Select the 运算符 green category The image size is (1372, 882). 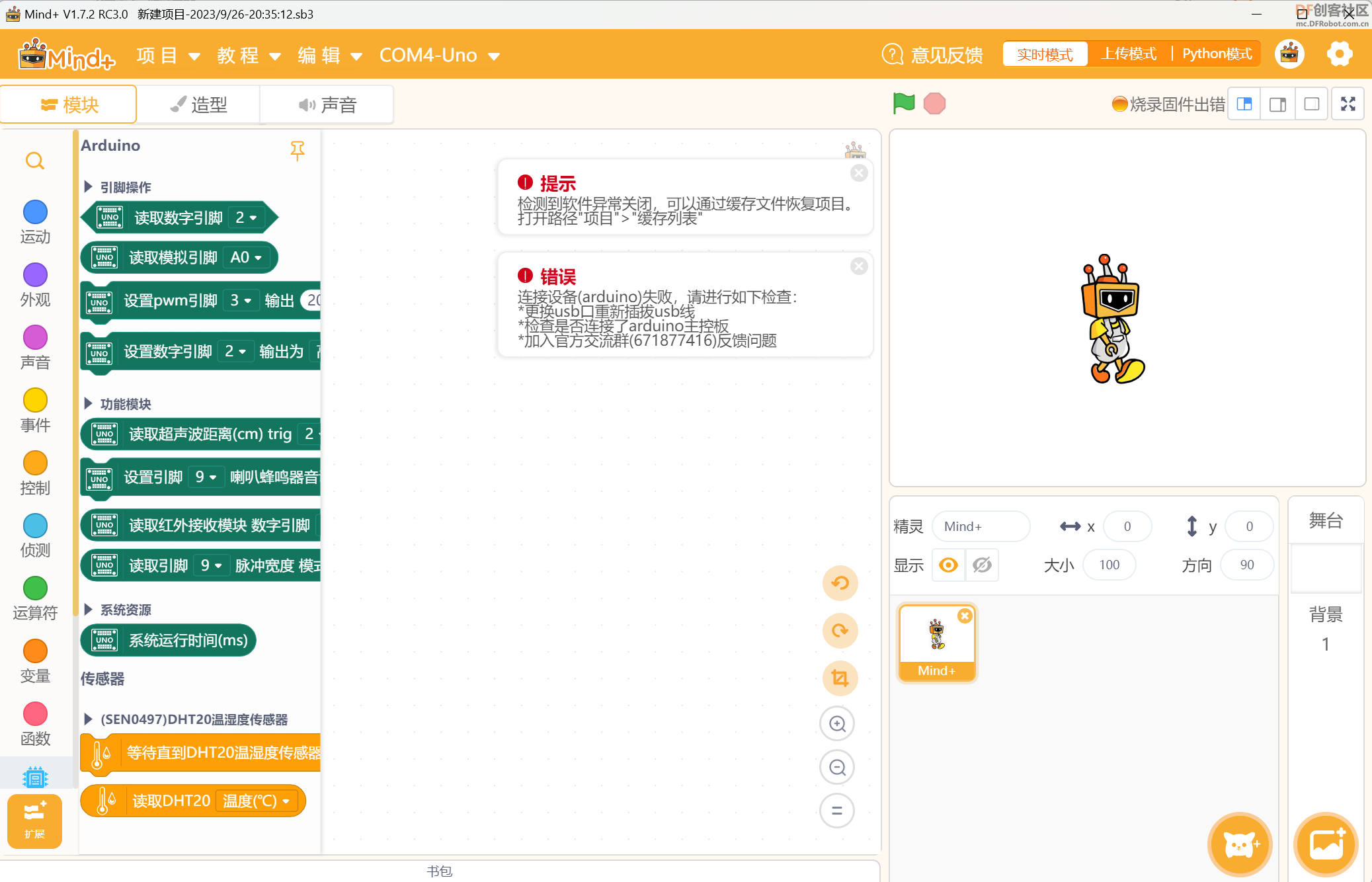coord(35,598)
